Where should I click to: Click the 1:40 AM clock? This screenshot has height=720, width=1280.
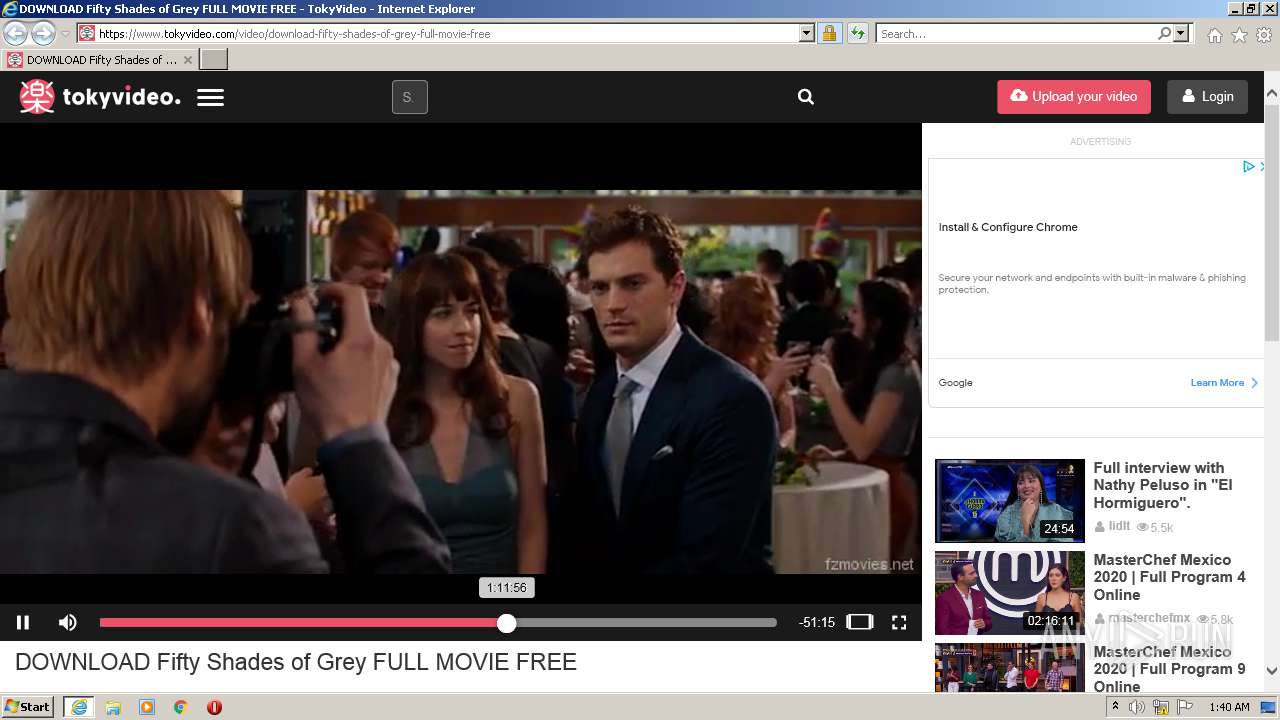pos(1229,707)
